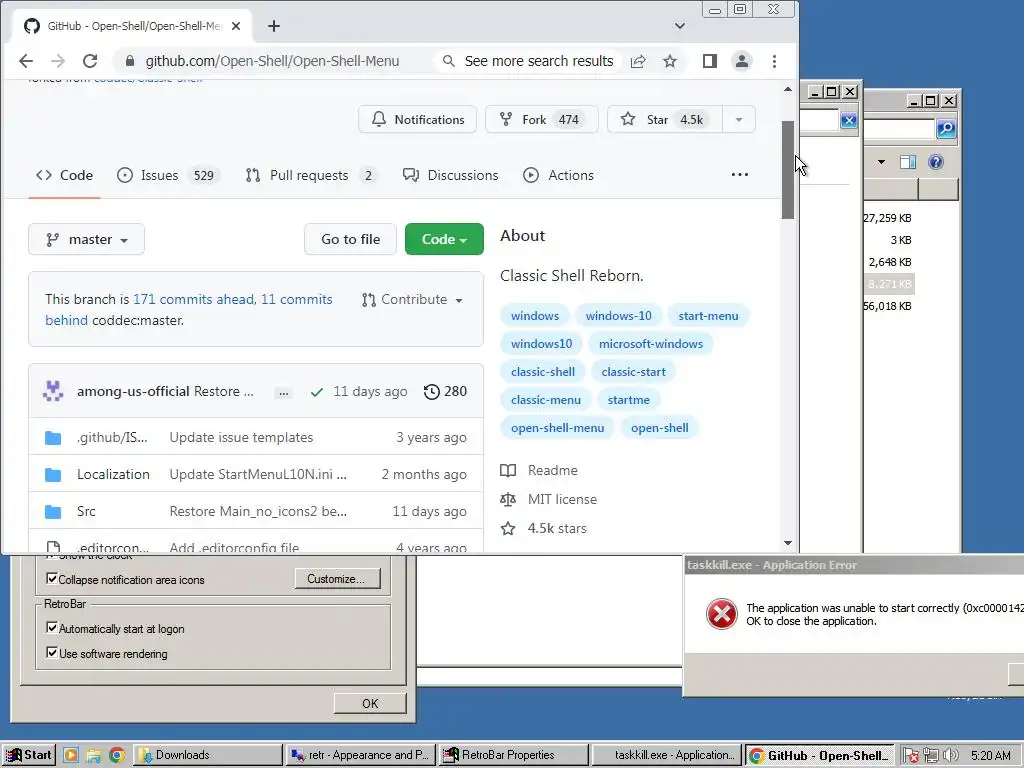Toggle Collapse notification area icons checkbox

52,579
